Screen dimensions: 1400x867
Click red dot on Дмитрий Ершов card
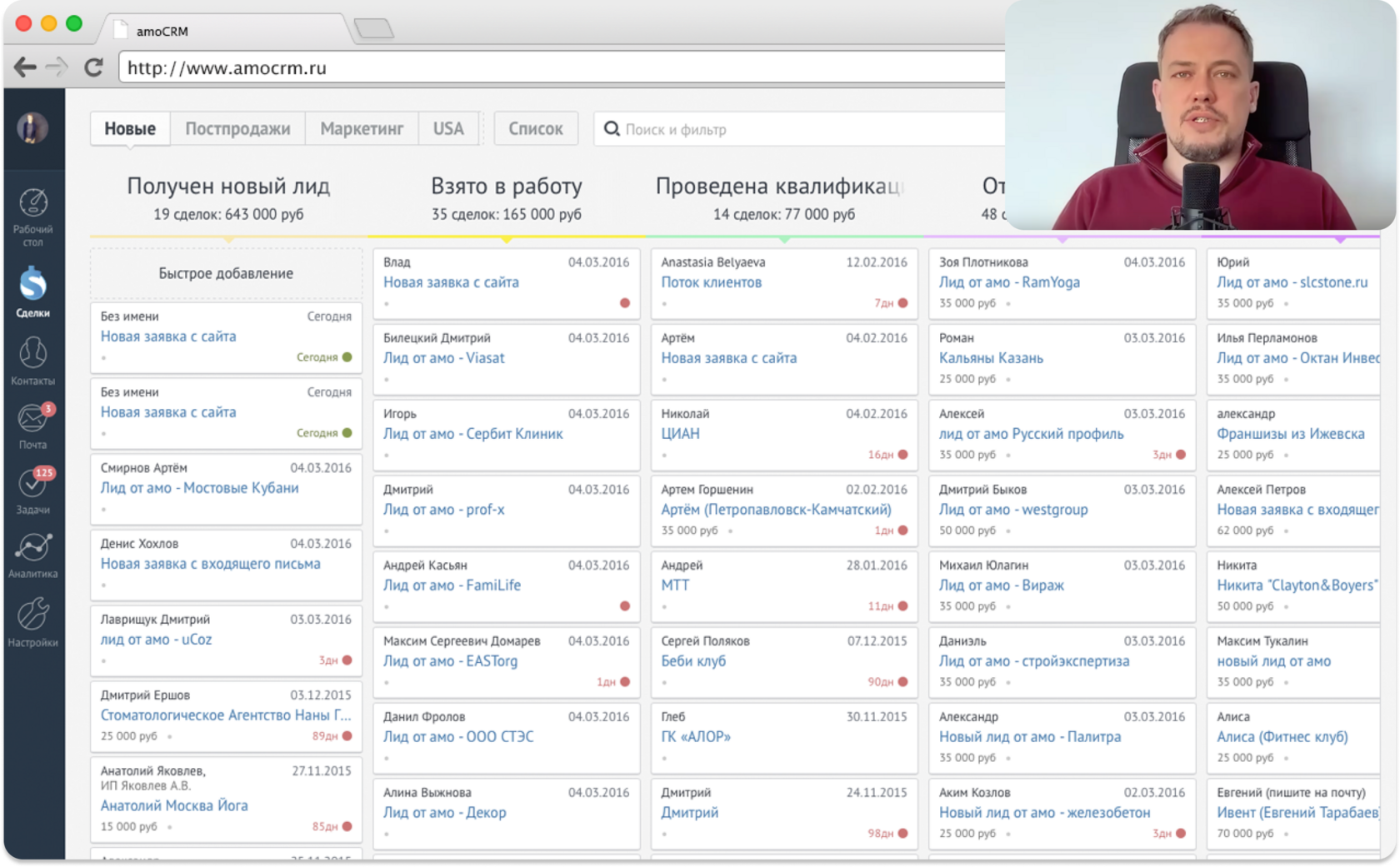[347, 736]
